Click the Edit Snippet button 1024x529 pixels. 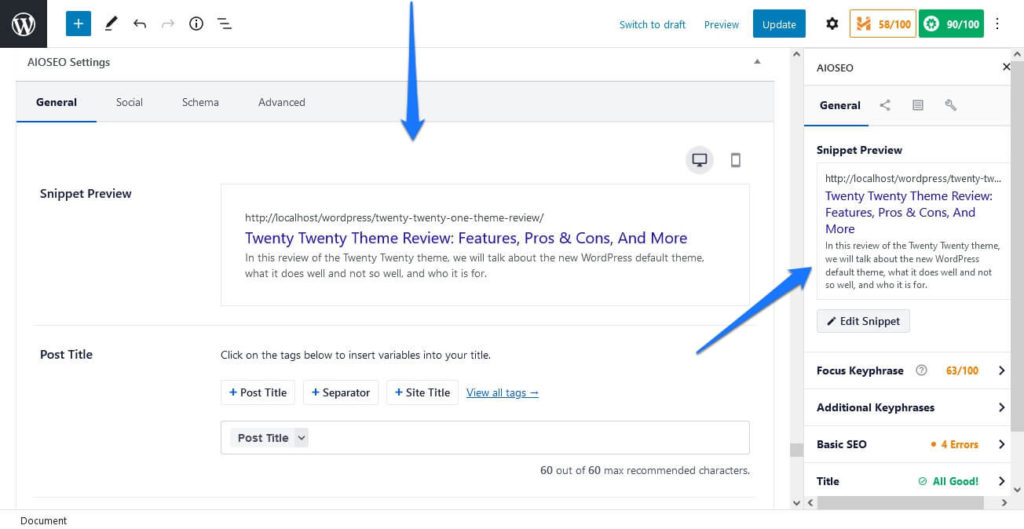click(863, 321)
